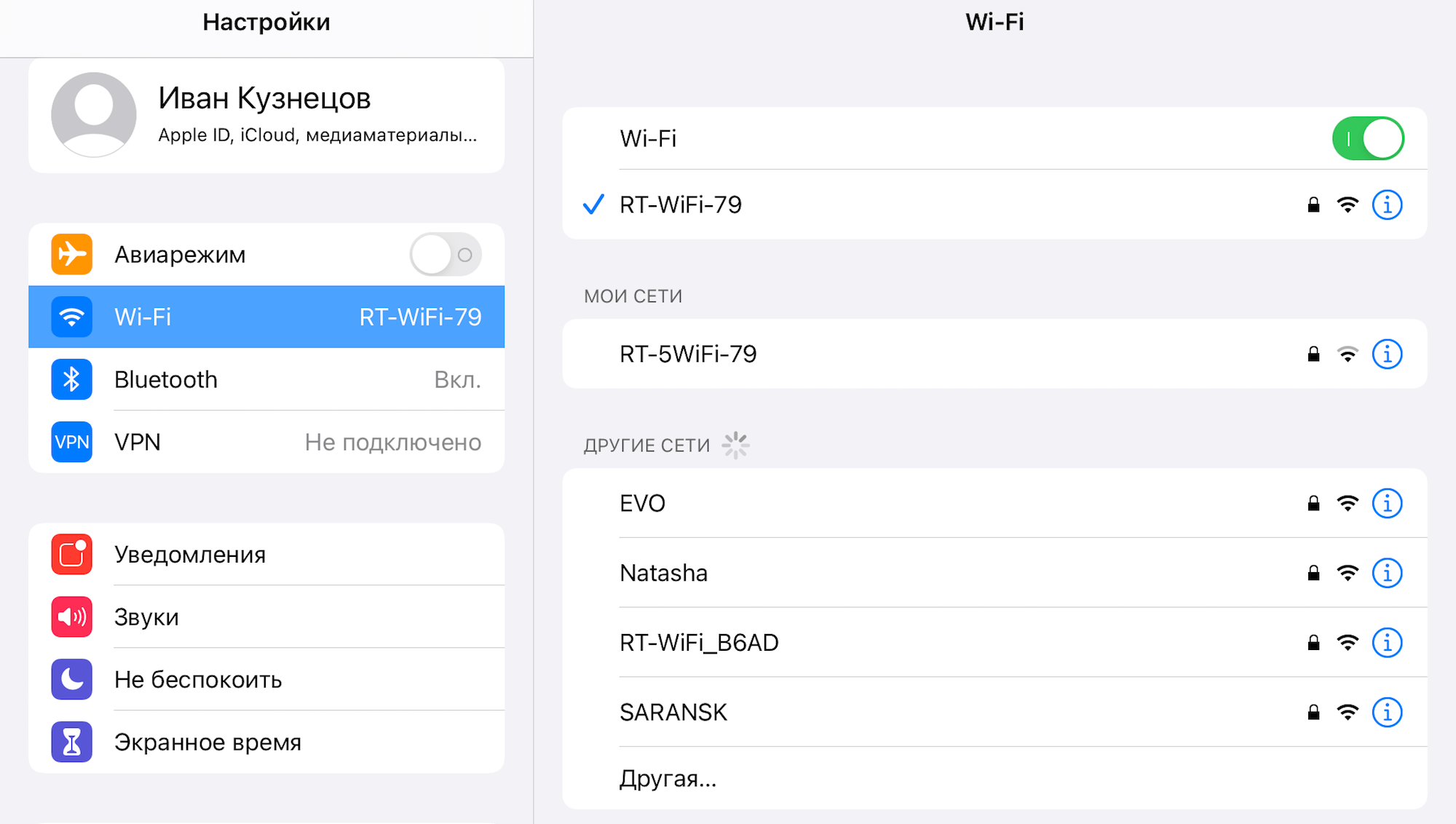Enable the Авиарежим toggle
Screen dimensions: 1456x824
(x=445, y=254)
